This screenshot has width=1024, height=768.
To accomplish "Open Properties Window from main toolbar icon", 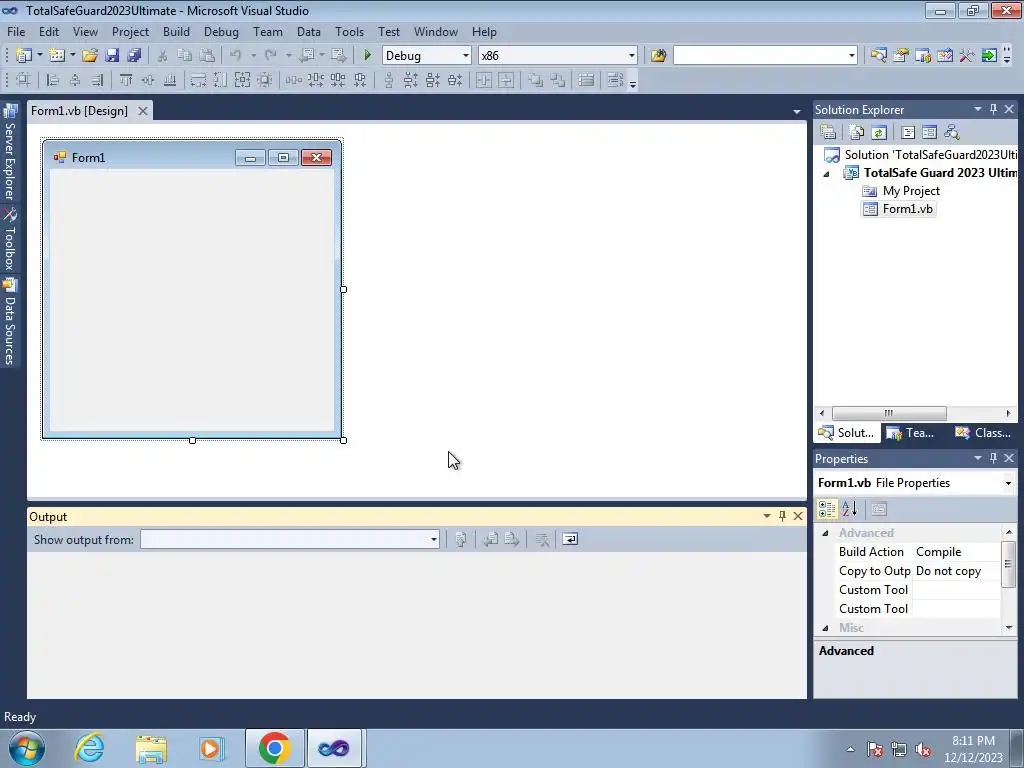I will pyautogui.click(x=901, y=56).
